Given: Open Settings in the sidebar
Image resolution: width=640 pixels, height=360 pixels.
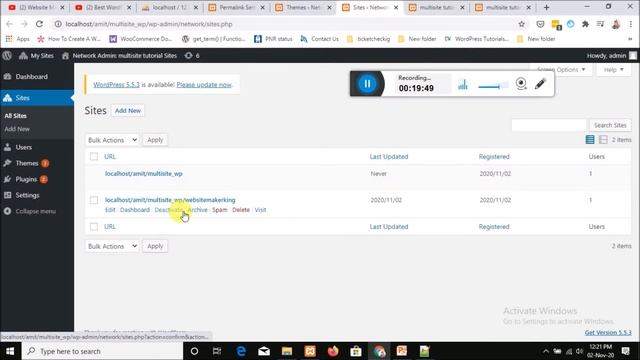Looking at the screenshot, I should pos(37,195).
